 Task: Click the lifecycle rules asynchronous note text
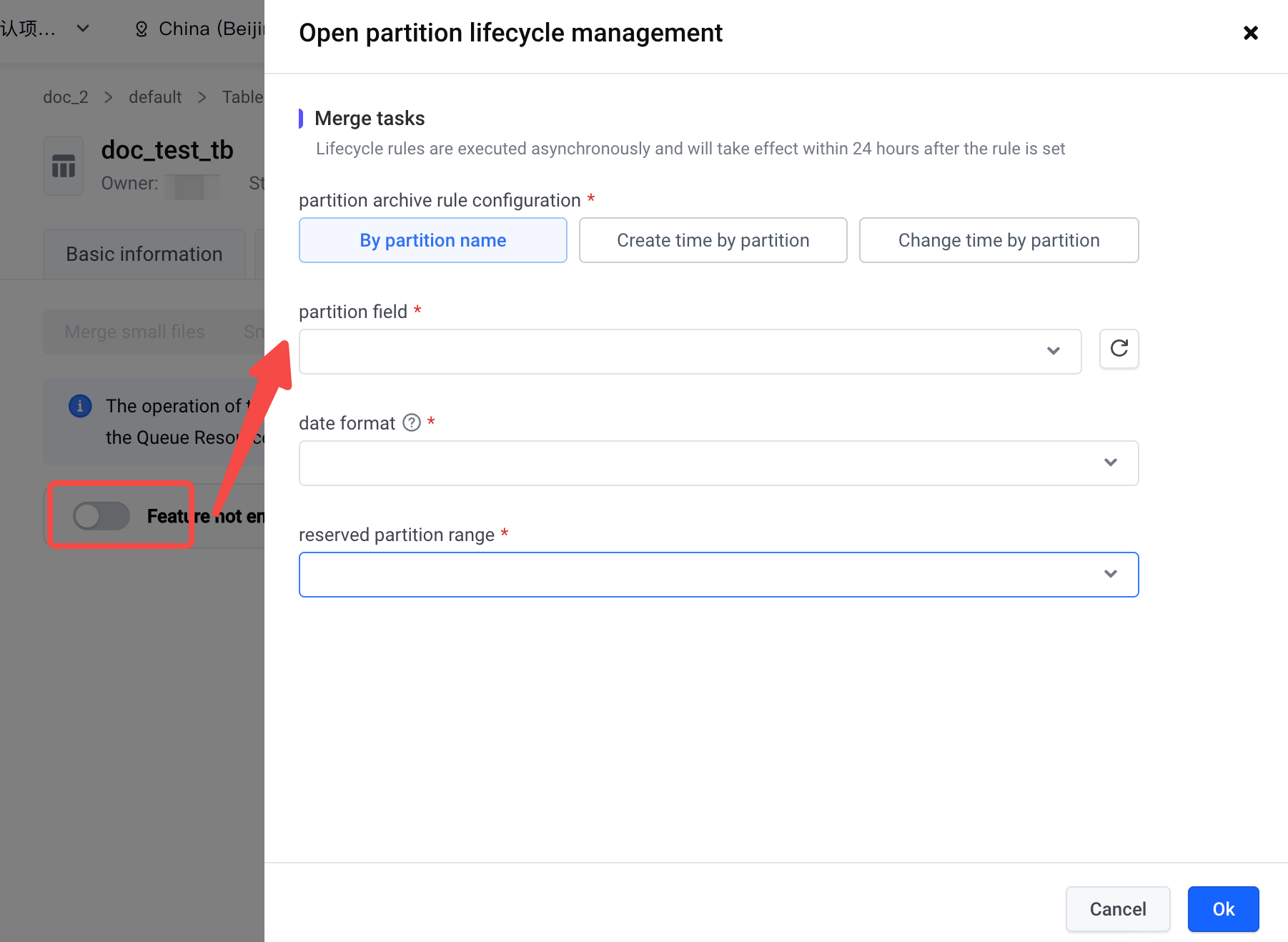point(690,148)
